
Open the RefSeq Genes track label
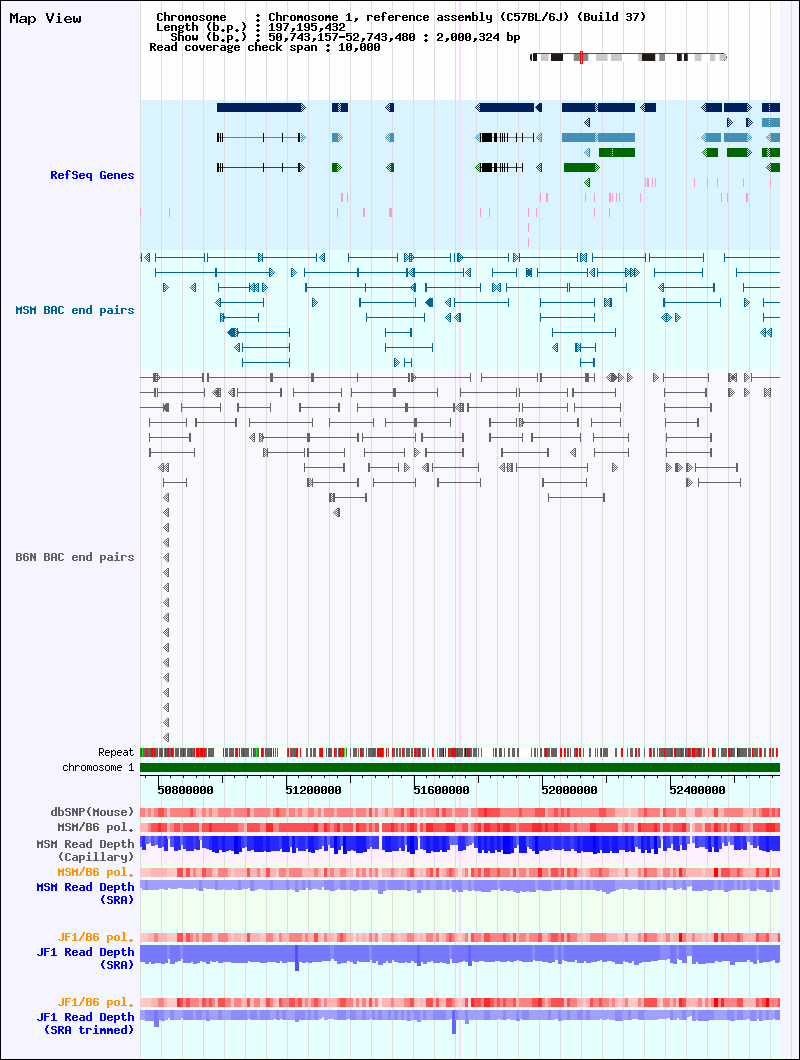(x=92, y=175)
